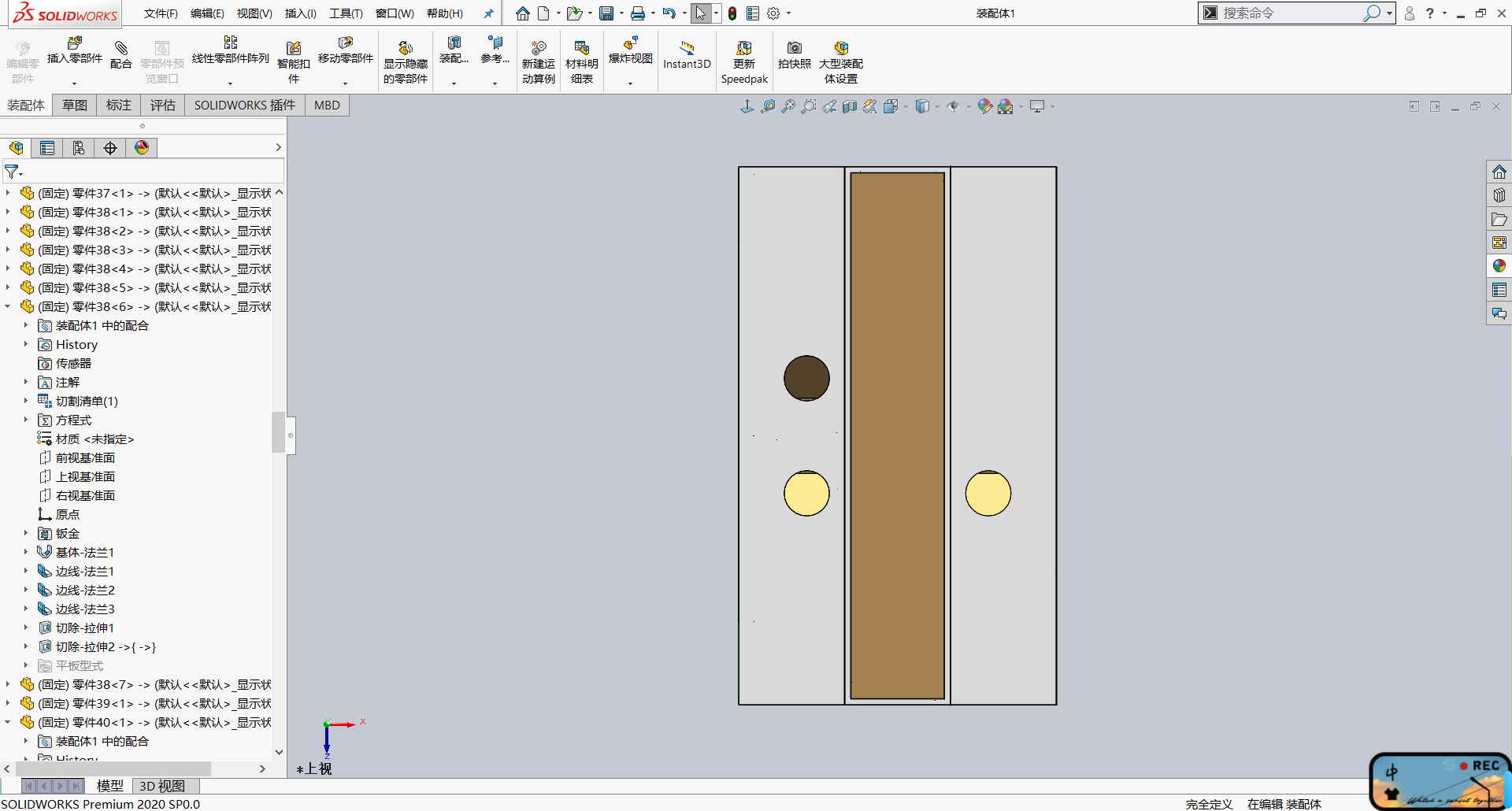The image size is (1512, 811).
Task: Create a 新建运动算例 motion study
Action: pos(539,61)
